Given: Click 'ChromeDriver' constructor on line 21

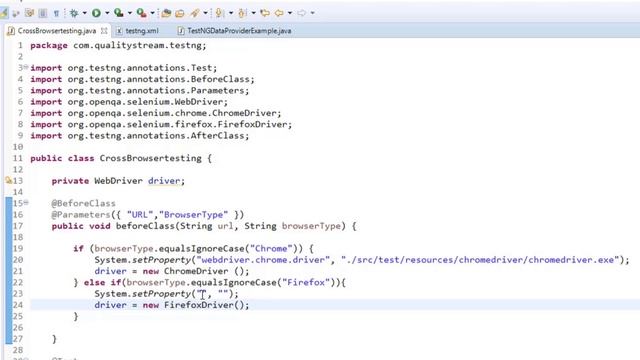Looking at the screenshot, I should point(196,271).
